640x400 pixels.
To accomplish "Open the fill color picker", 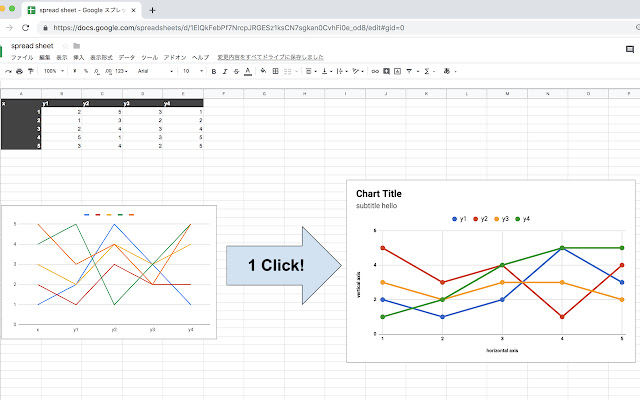I will point(263,71).
